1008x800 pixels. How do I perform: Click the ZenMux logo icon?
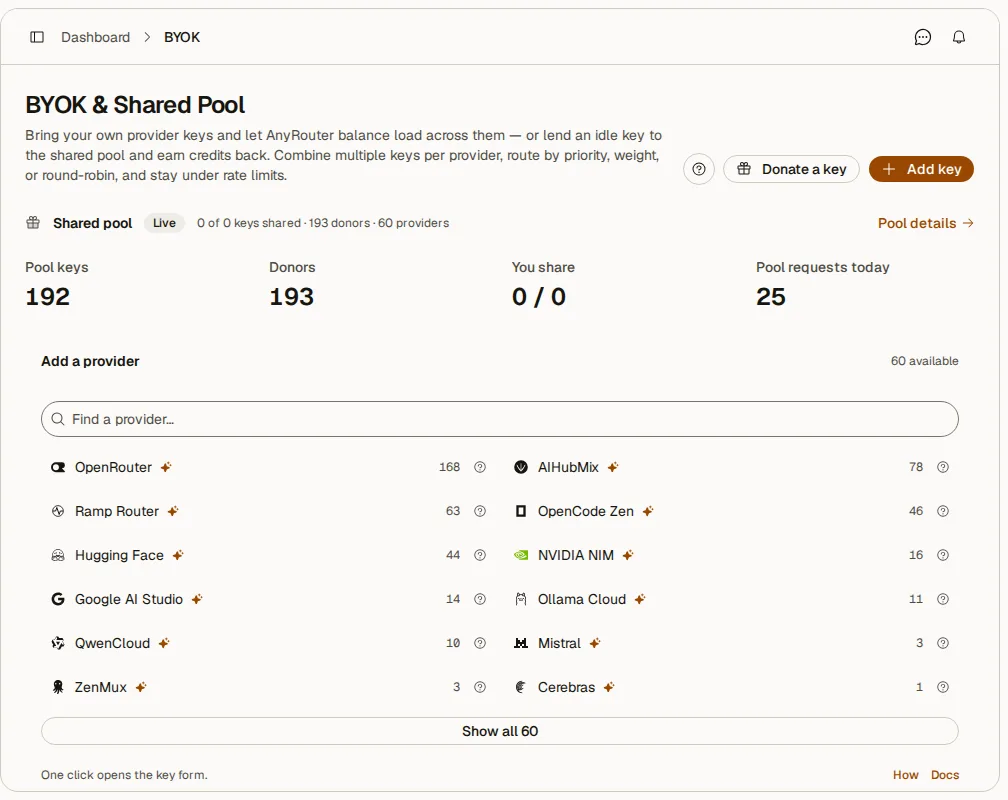(x=58, y=687)
